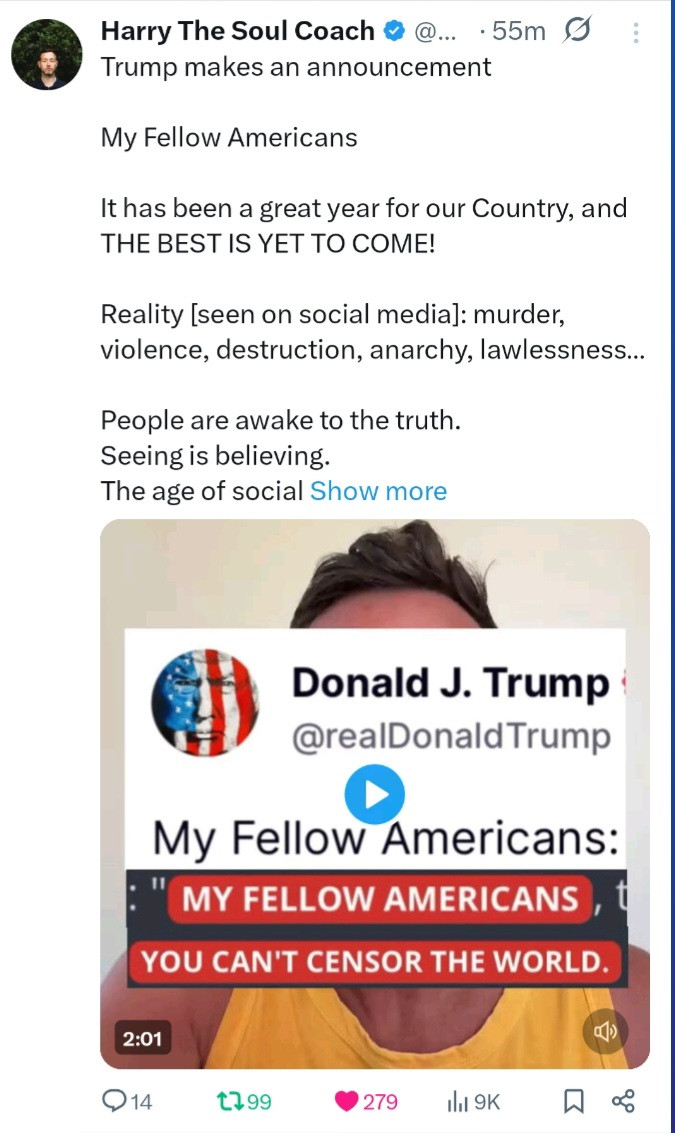Click the YOU CAN'T CENSOR THE WORLD caption
The height and width of the screenshot is (1133, 675).
[x=375, y=962]
